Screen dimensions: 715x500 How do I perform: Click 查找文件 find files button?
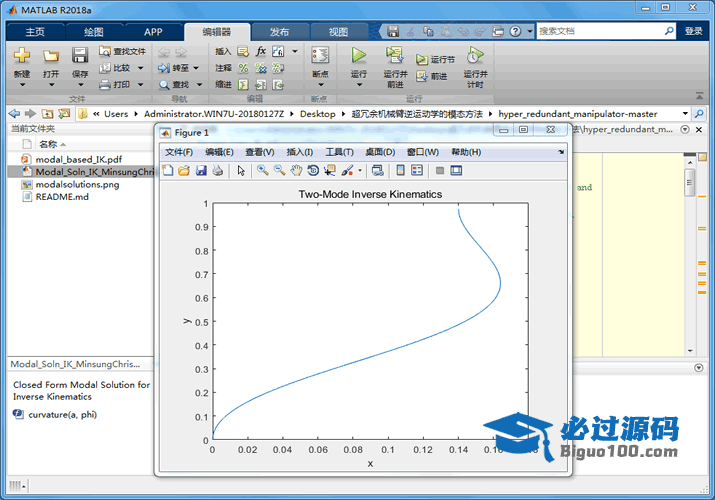tap(123, 51)
